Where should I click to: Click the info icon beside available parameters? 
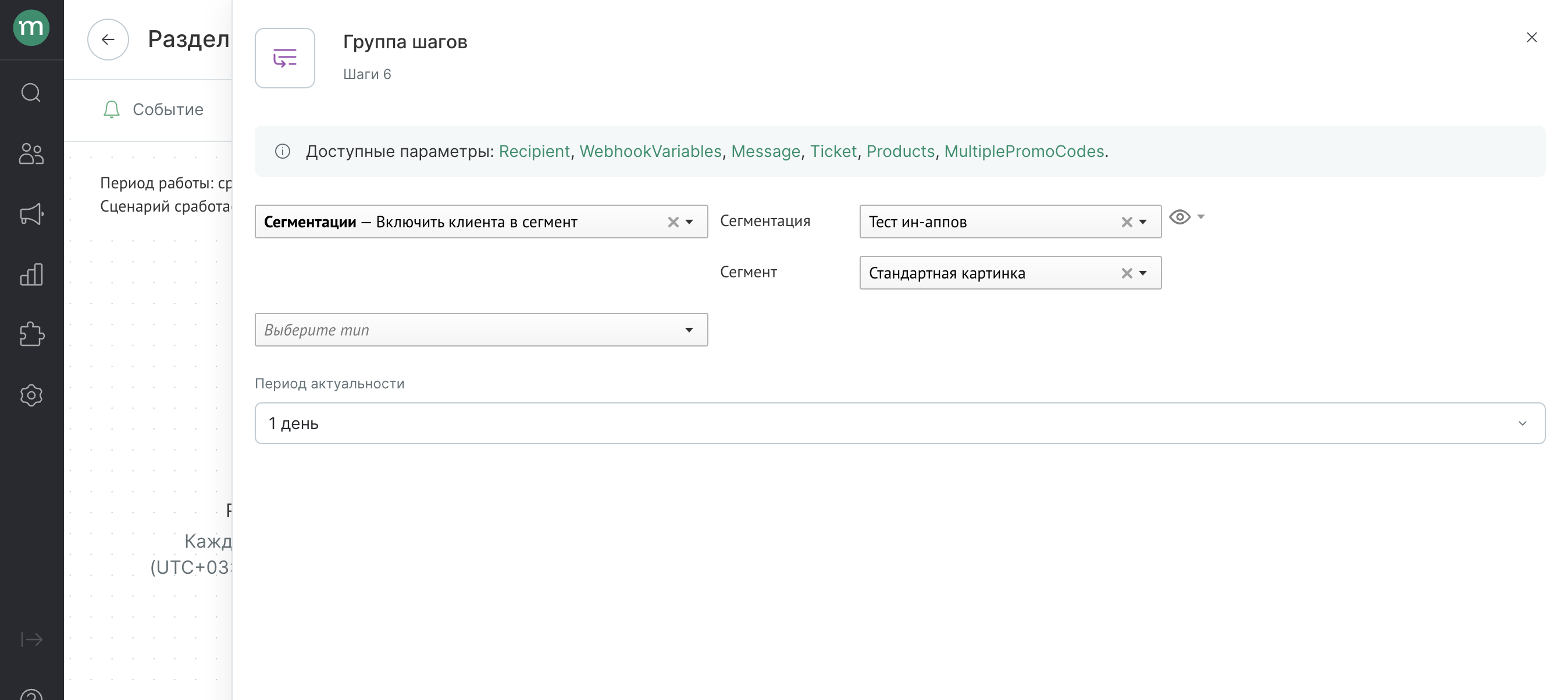pos(283,151)
